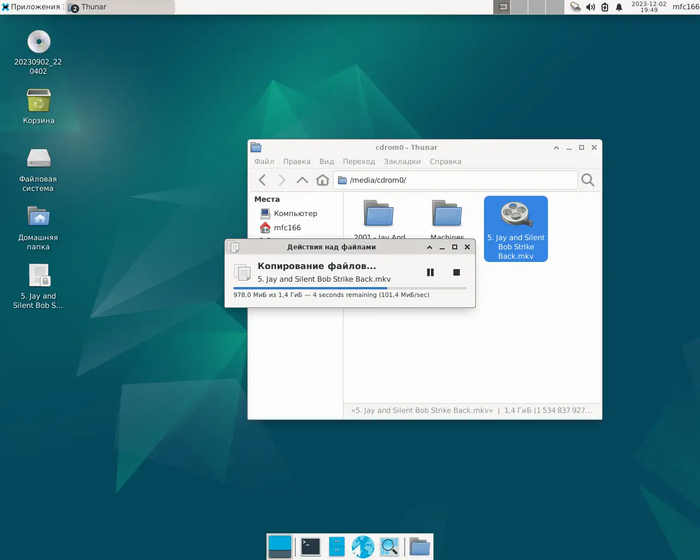Click the search magnifier in Thunar

click(x=588, y=180)
